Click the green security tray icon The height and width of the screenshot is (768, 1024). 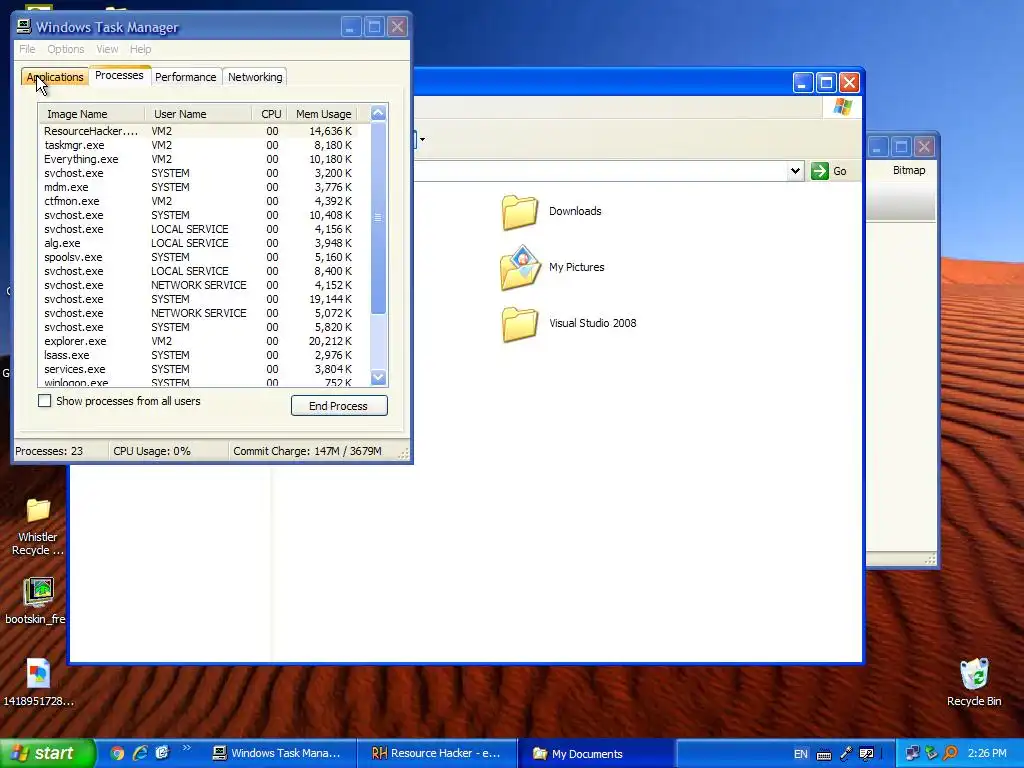coord(932,754)
